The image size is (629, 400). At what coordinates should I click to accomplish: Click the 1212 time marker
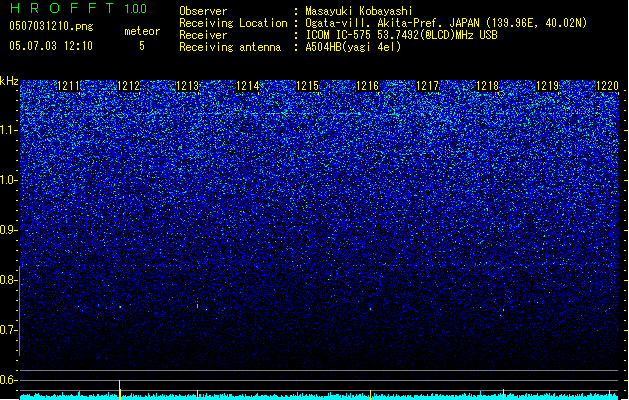click(x=128, y=86)
